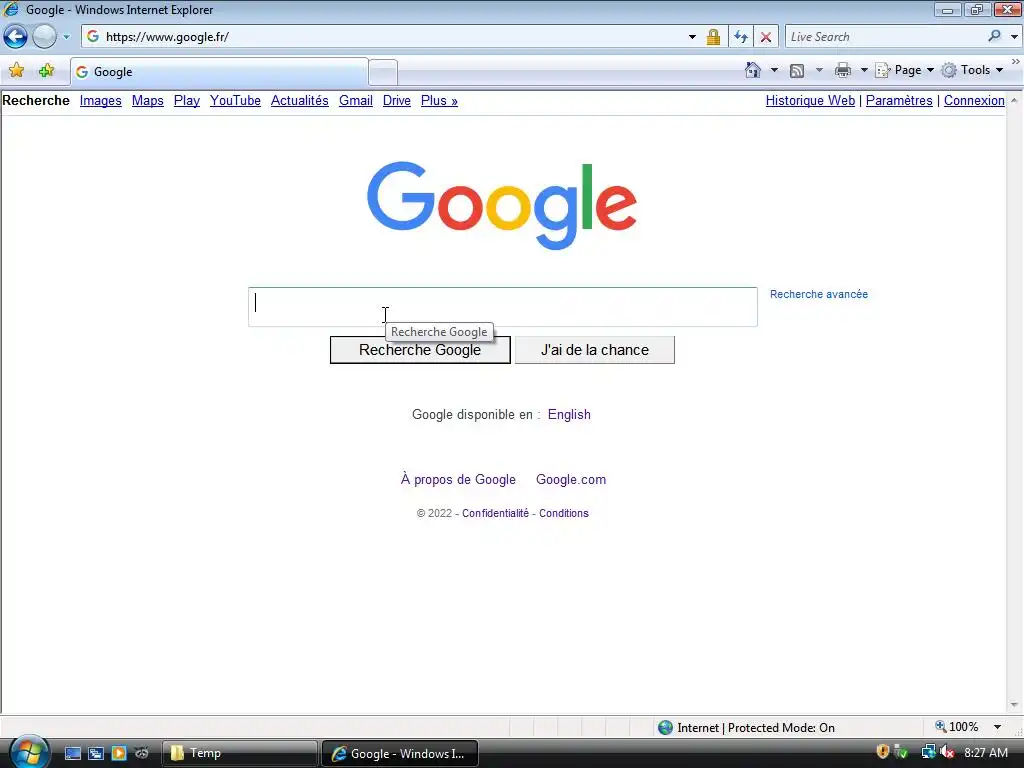
Task: Open the Paramètres link
Action: [899, 101]
